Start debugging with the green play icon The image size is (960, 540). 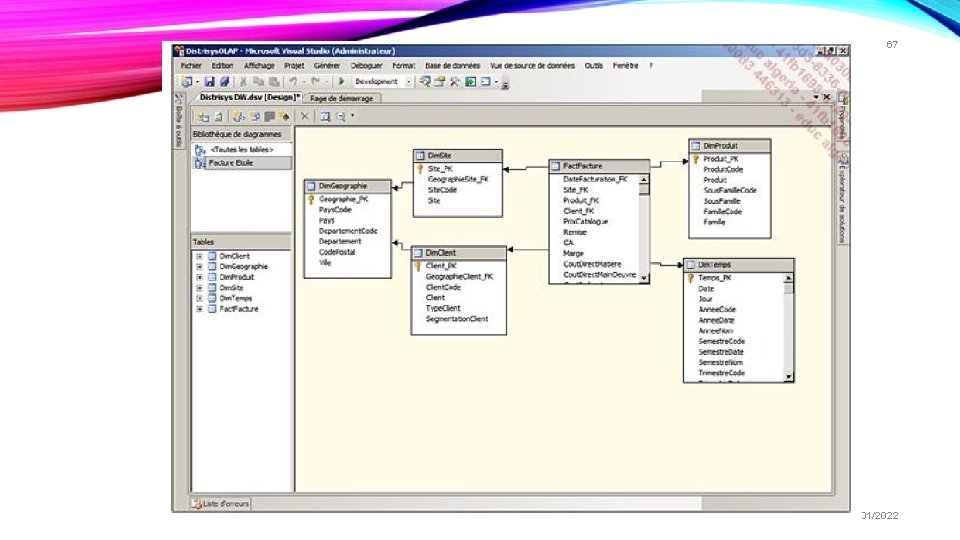342,81
